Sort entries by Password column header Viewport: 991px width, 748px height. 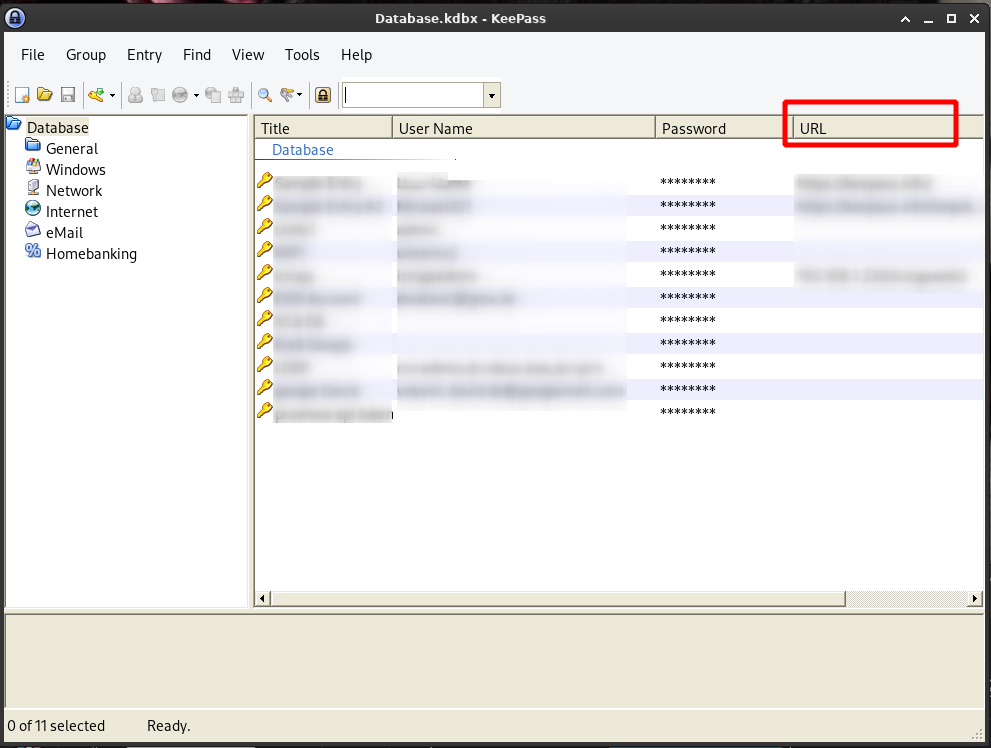[724, 128]
